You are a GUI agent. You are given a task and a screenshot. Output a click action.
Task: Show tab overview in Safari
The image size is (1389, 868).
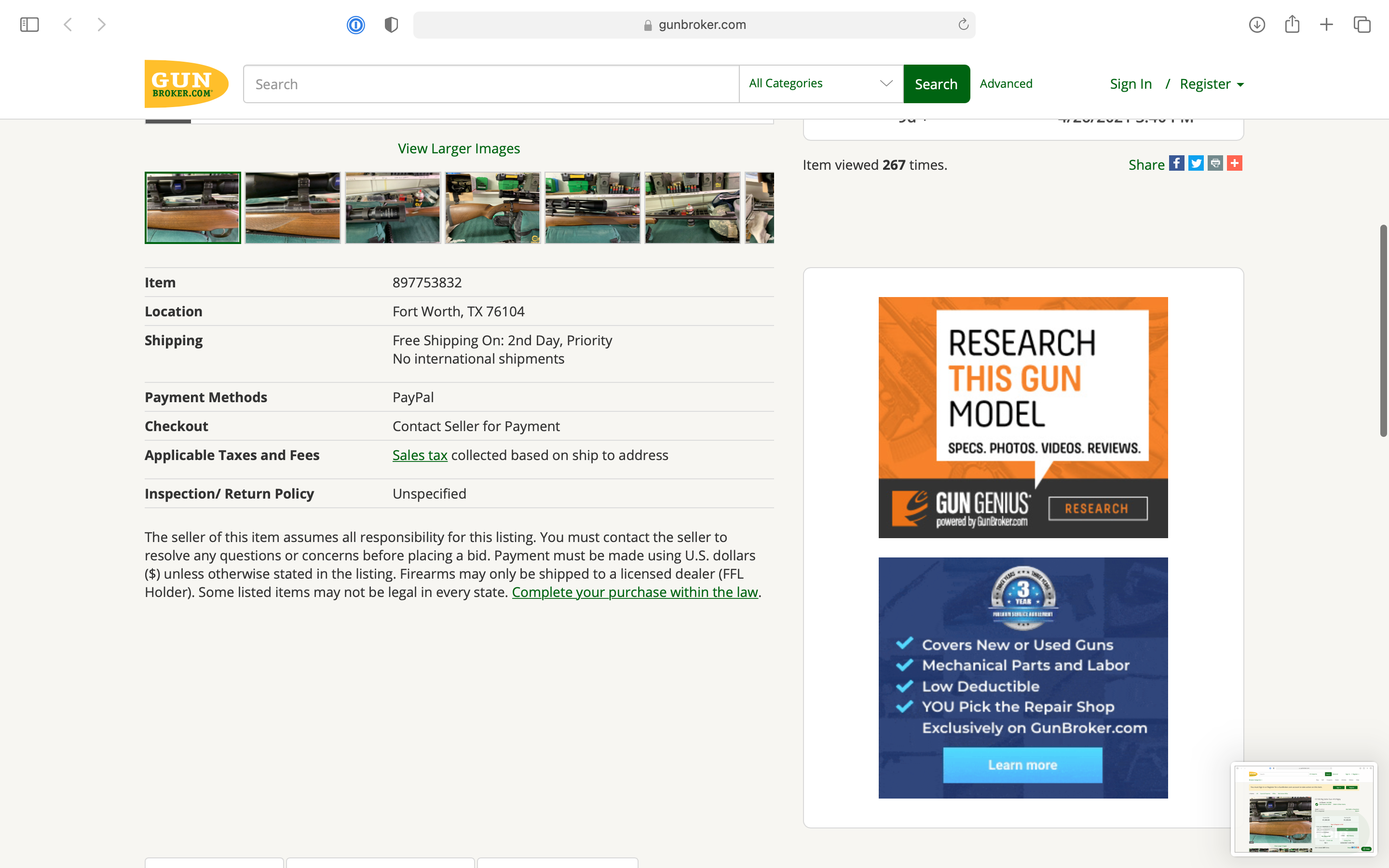pyautogui.click(x=1362, y=25)
